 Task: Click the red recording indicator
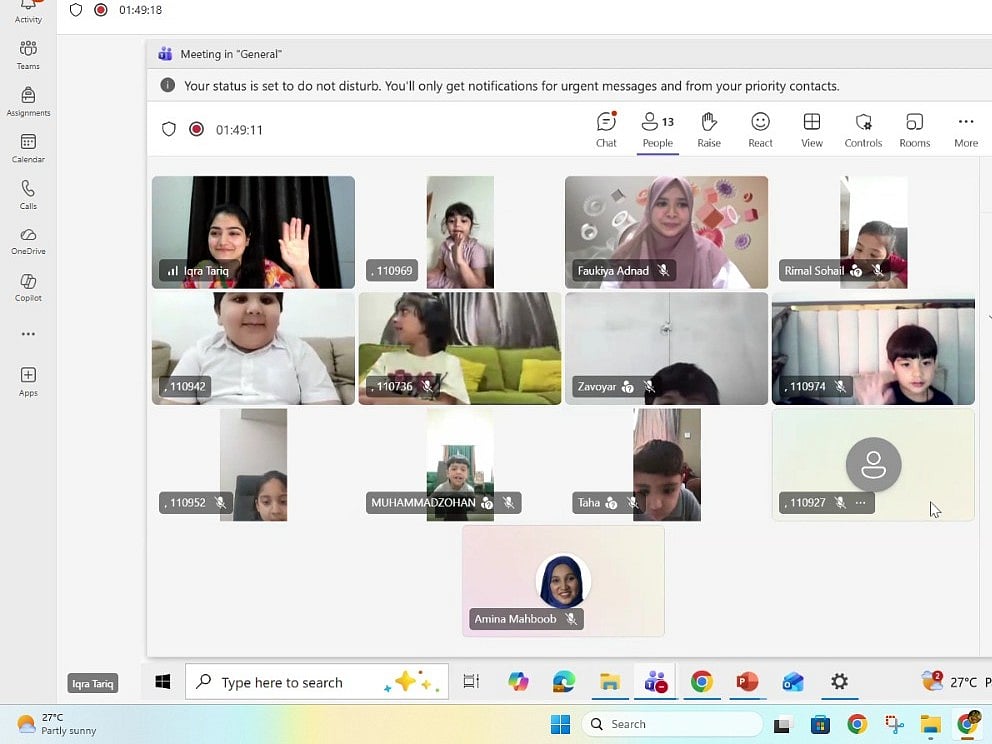click(x=197, y=129)
